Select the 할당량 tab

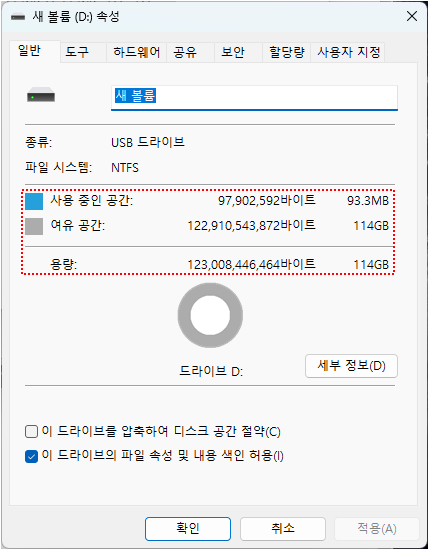[x=287, y=53]
